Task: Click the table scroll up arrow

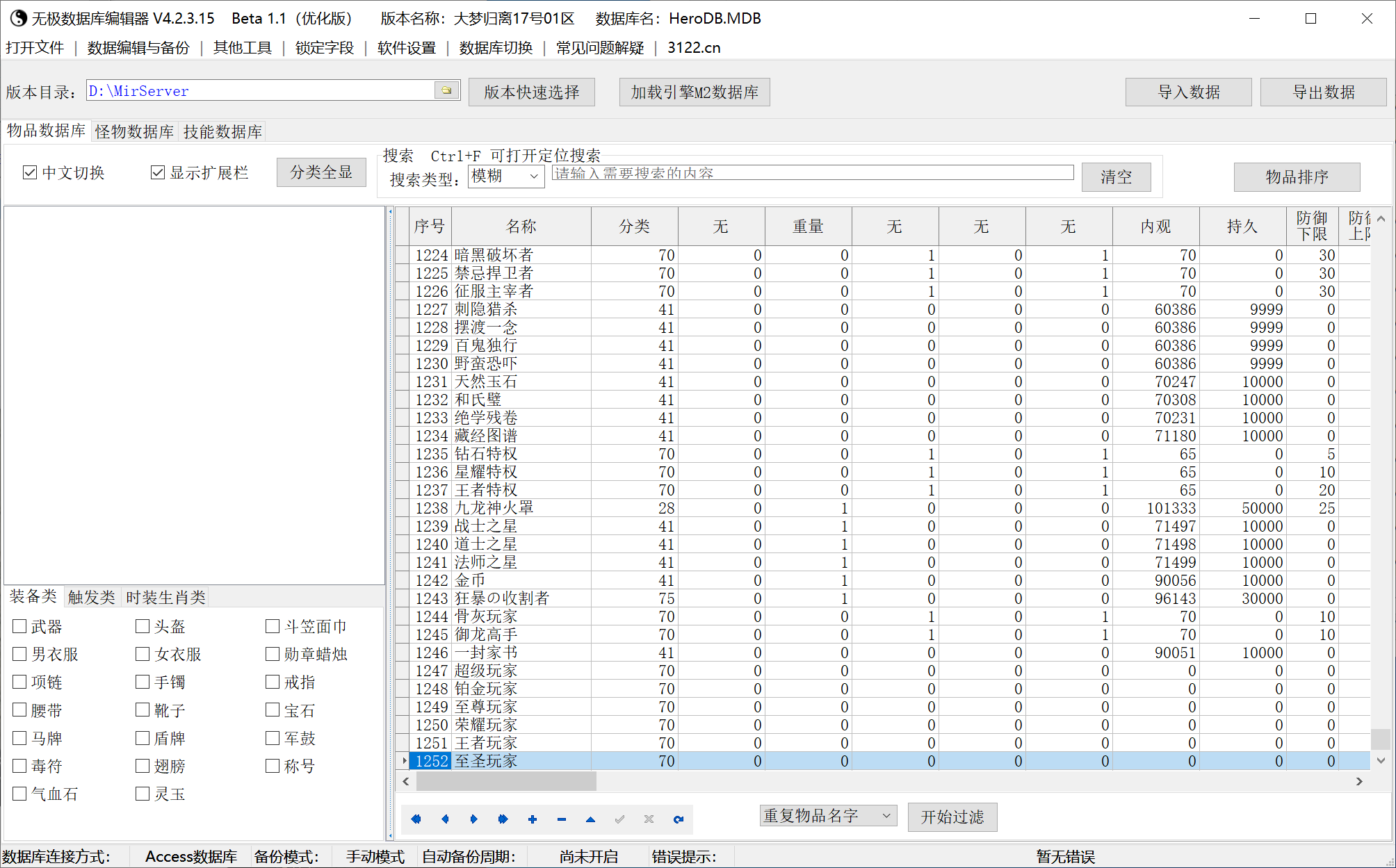Action: 1381,218
